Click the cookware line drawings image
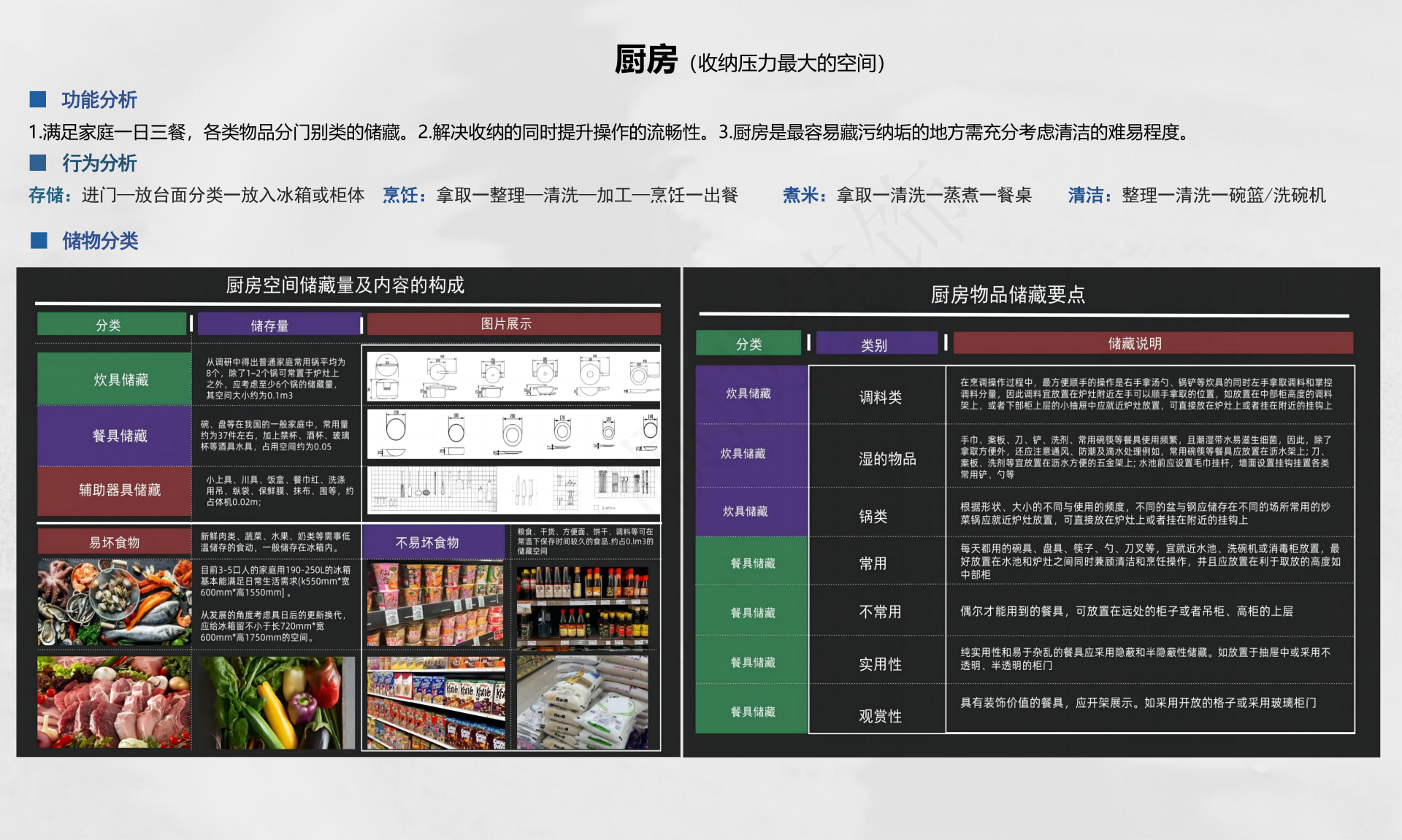Screen dimensions: 1402x840 click(513, 375)
